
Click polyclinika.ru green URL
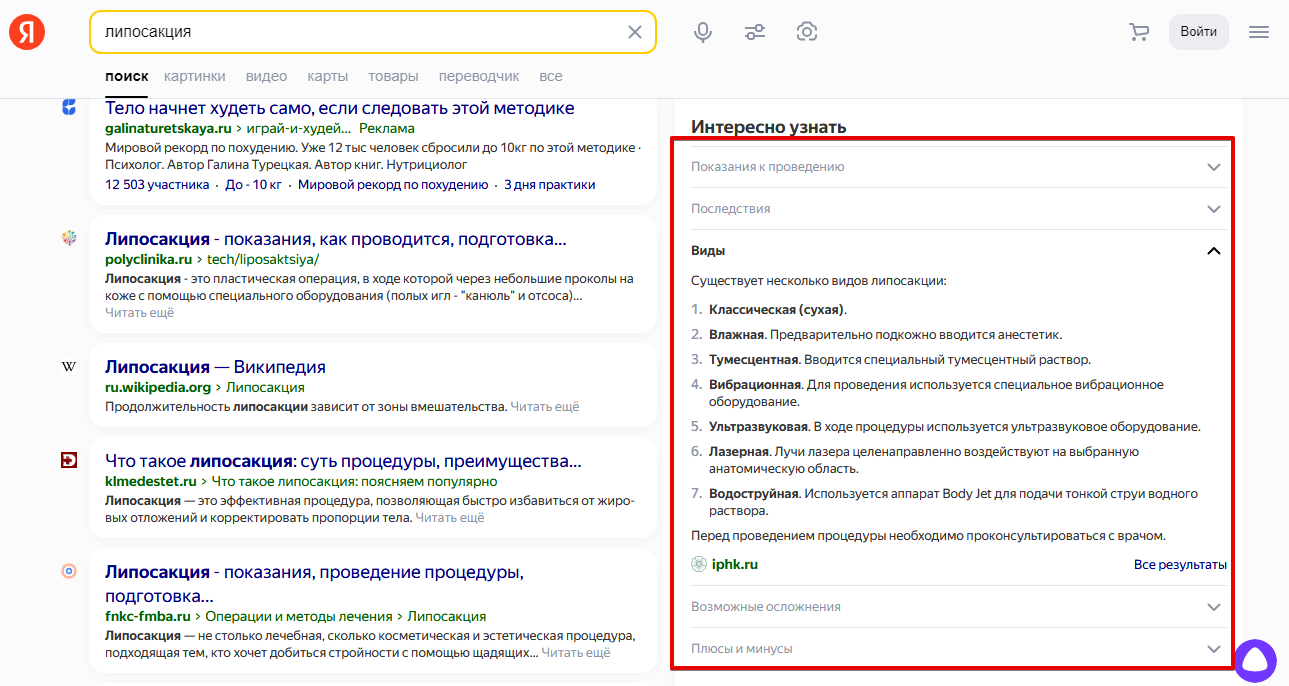click(x=148, y=259)
